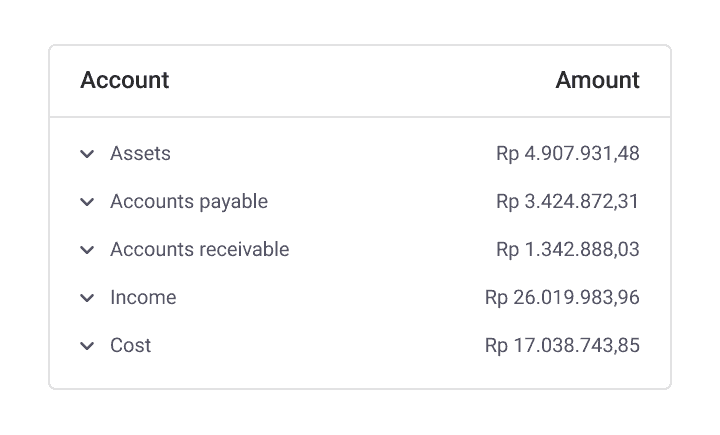The height and width of the screenshot is (435, 720).
Task: Click the Rp 26.019.983,96 amount
Action: pos(562,297)
